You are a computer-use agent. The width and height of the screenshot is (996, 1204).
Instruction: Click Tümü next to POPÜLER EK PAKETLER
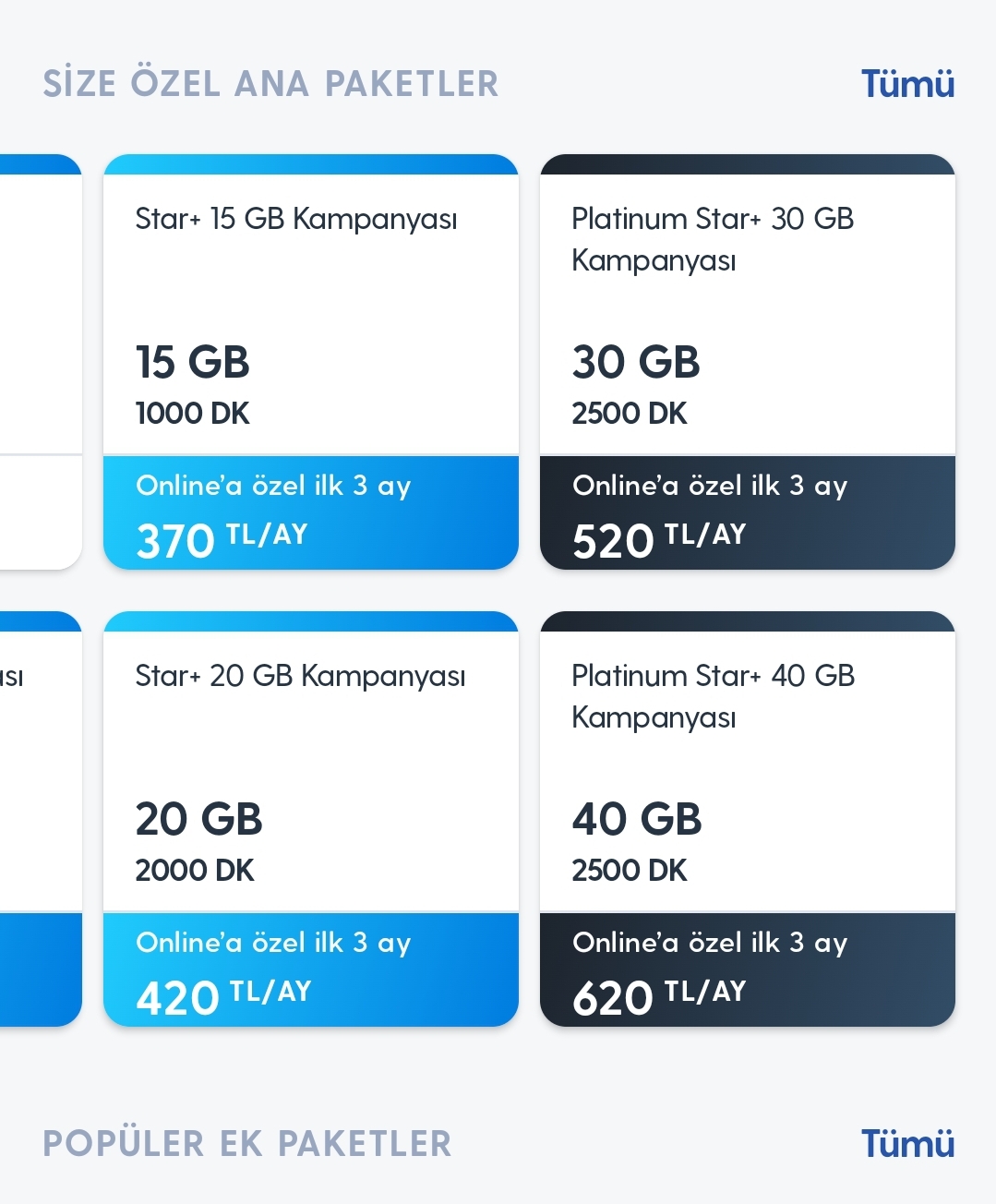point(907,1141)
